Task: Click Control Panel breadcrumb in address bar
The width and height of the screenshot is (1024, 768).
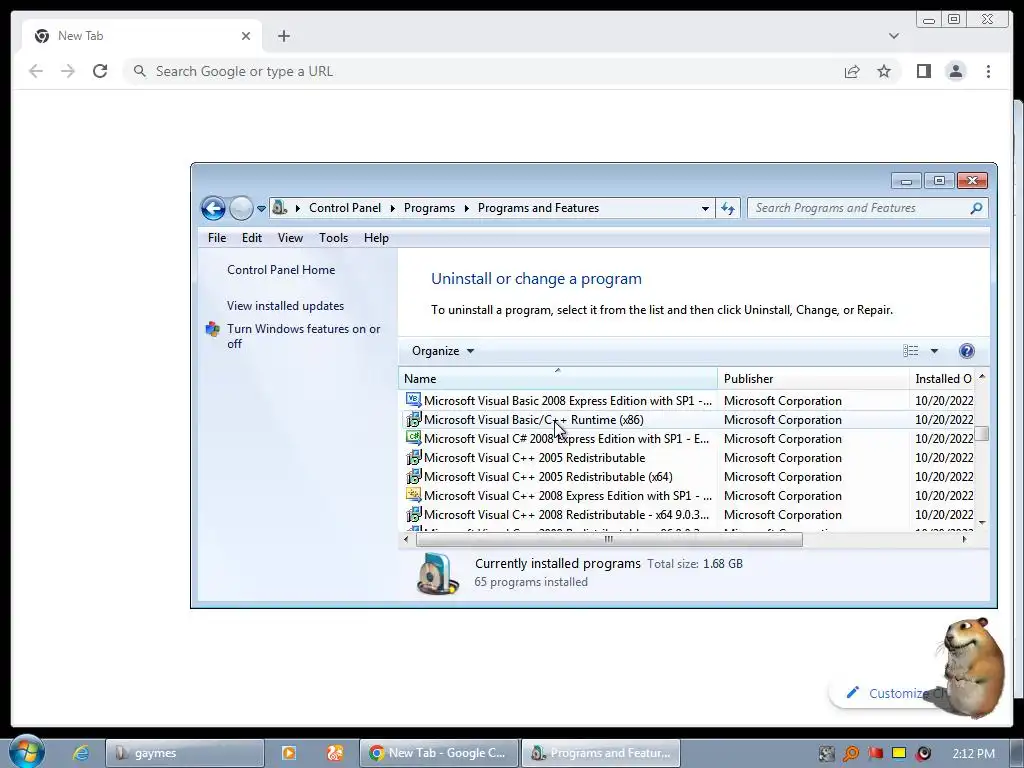Action: click(x=345, y=208)
